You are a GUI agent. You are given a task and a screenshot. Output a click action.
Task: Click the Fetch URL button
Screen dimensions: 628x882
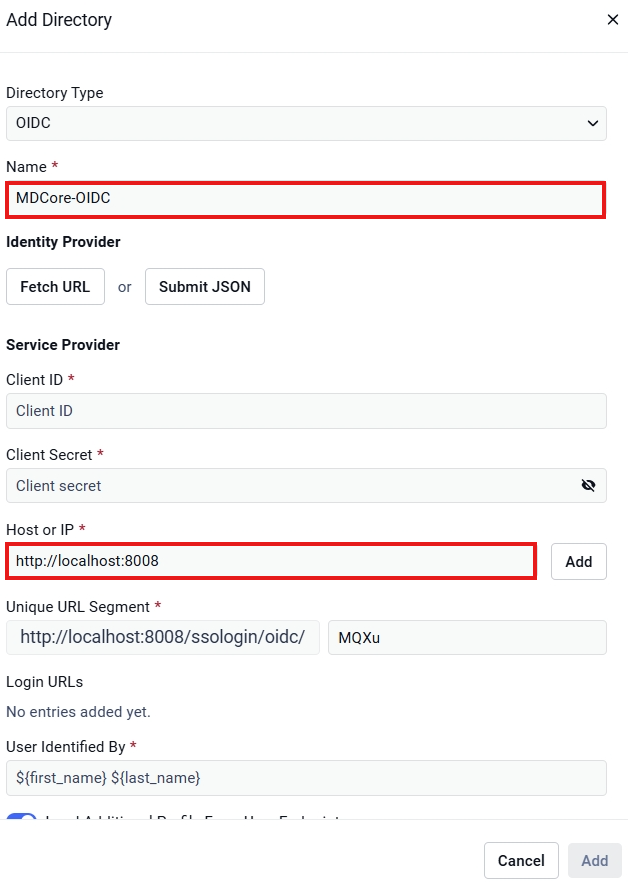pyautogui.click(x=55, y=287)
